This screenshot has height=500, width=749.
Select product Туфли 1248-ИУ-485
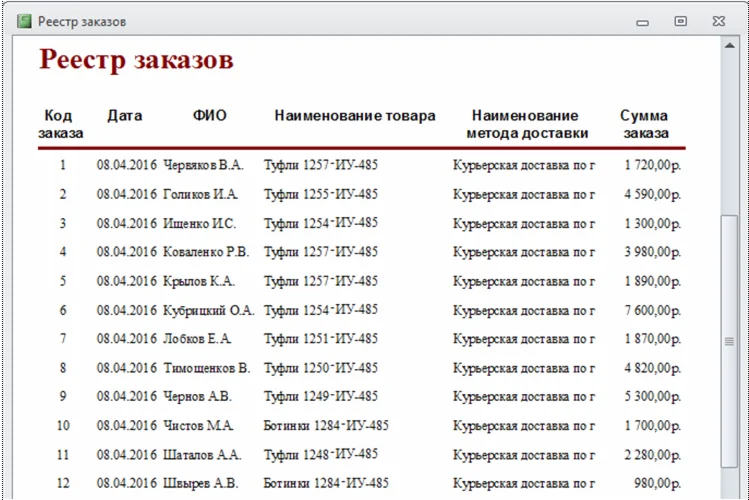pos(321,454)
